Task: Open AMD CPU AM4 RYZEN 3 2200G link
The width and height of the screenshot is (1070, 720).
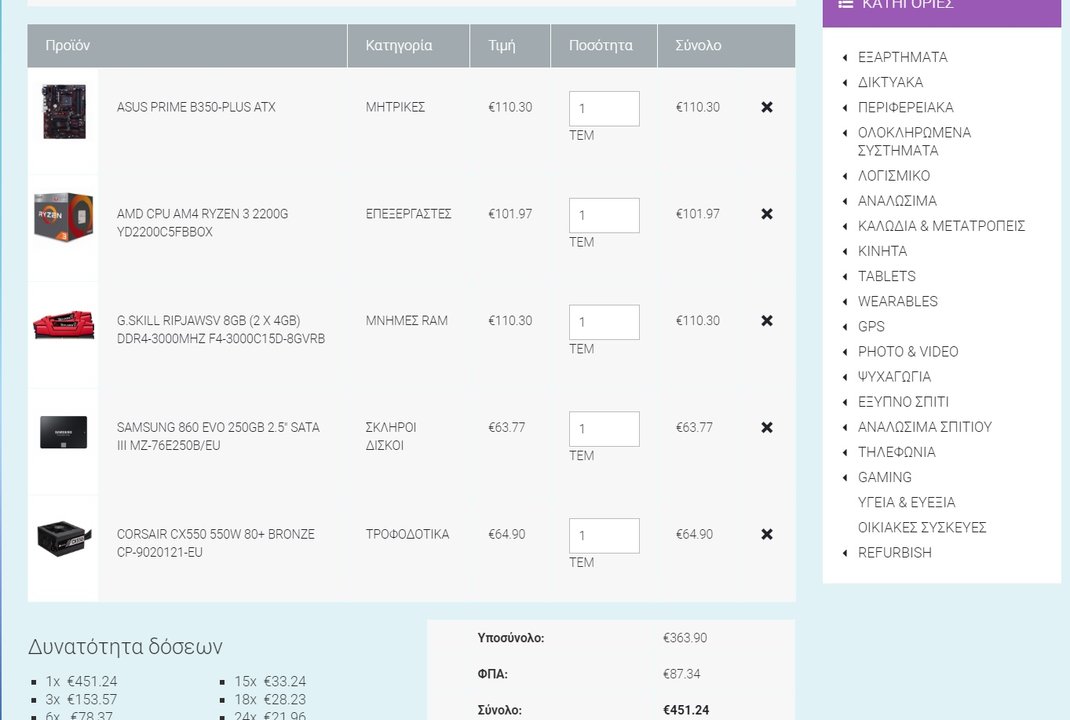Action: tap(202, 222)
